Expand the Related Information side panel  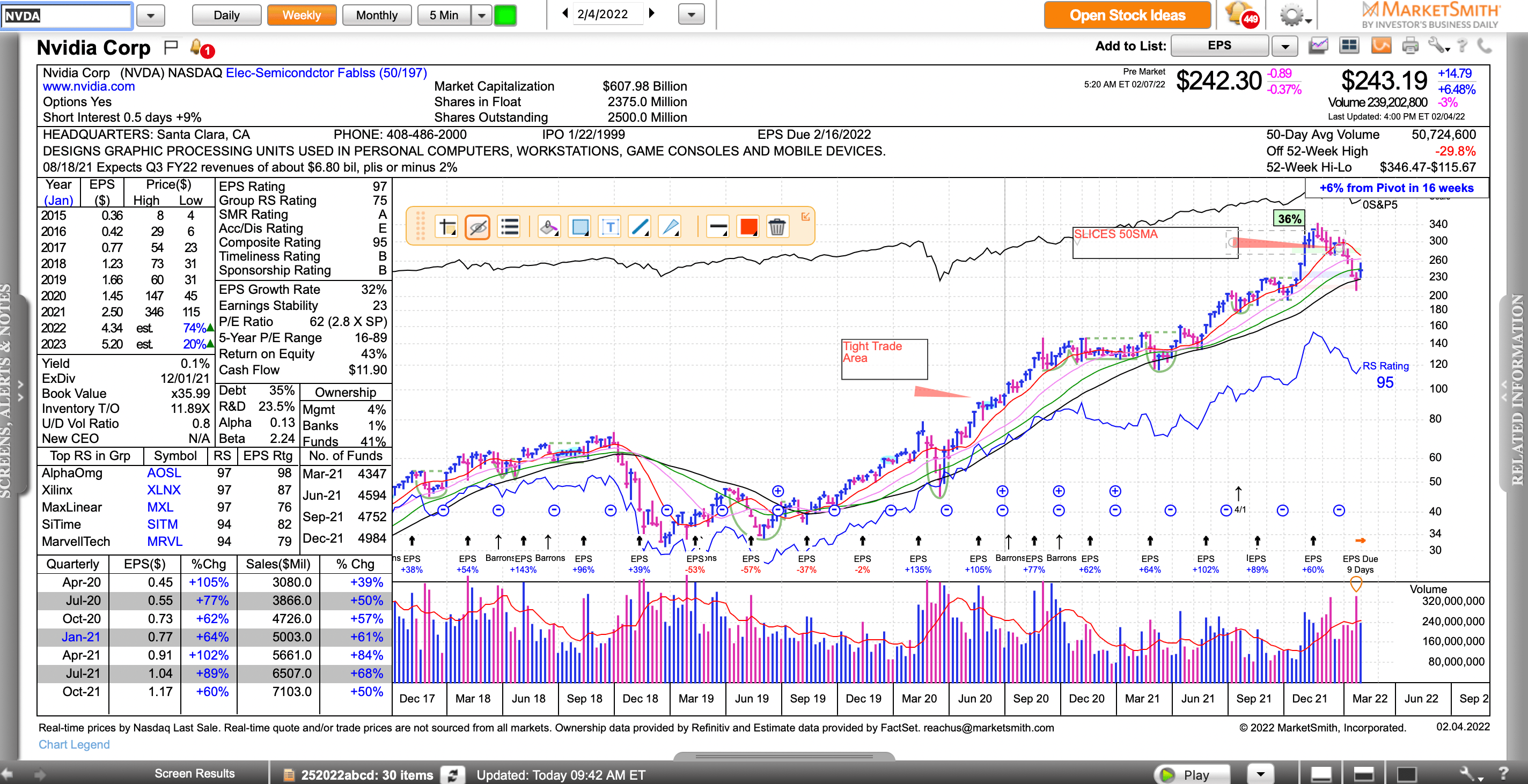[1504, 391]
